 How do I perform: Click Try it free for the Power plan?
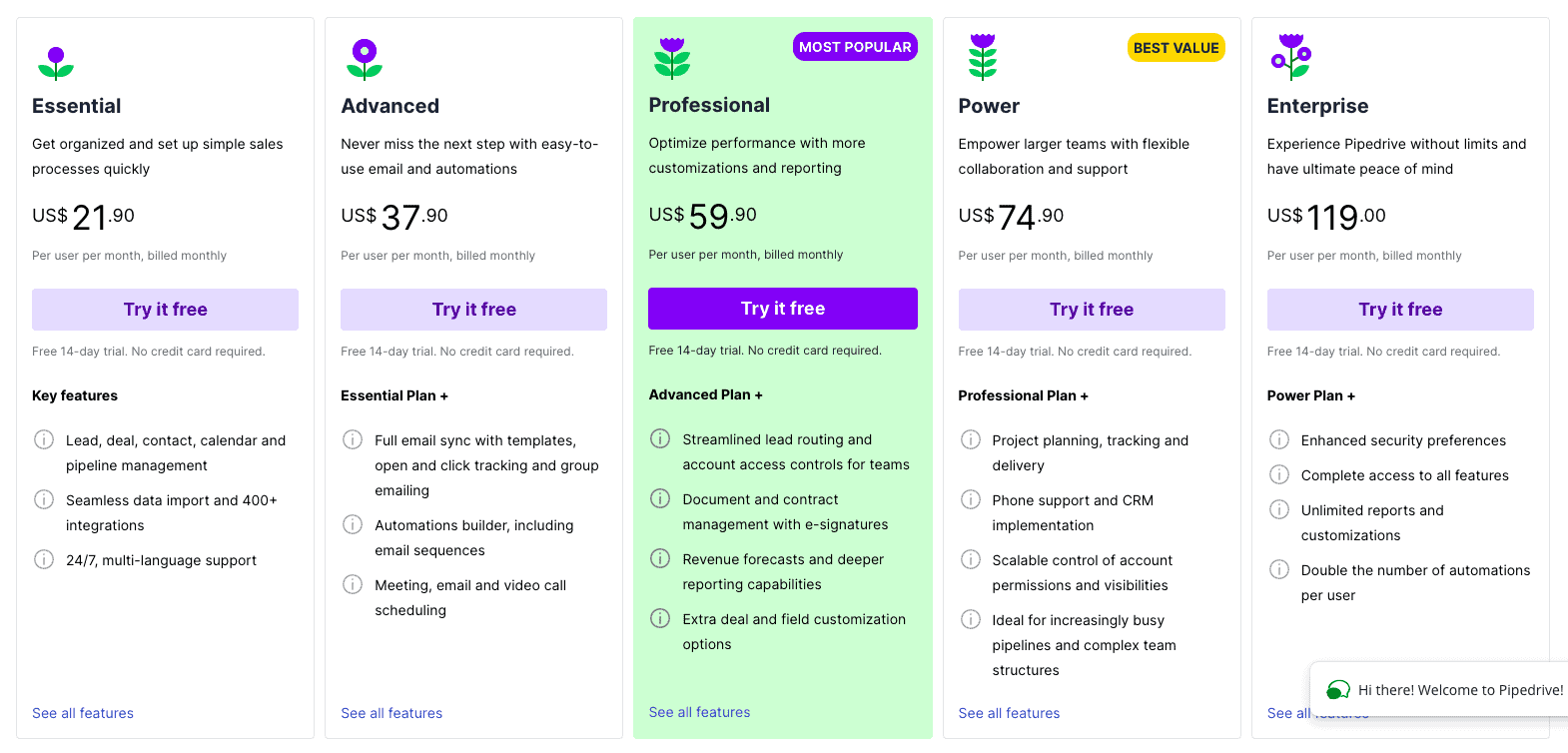click(x=1092, y=310)
